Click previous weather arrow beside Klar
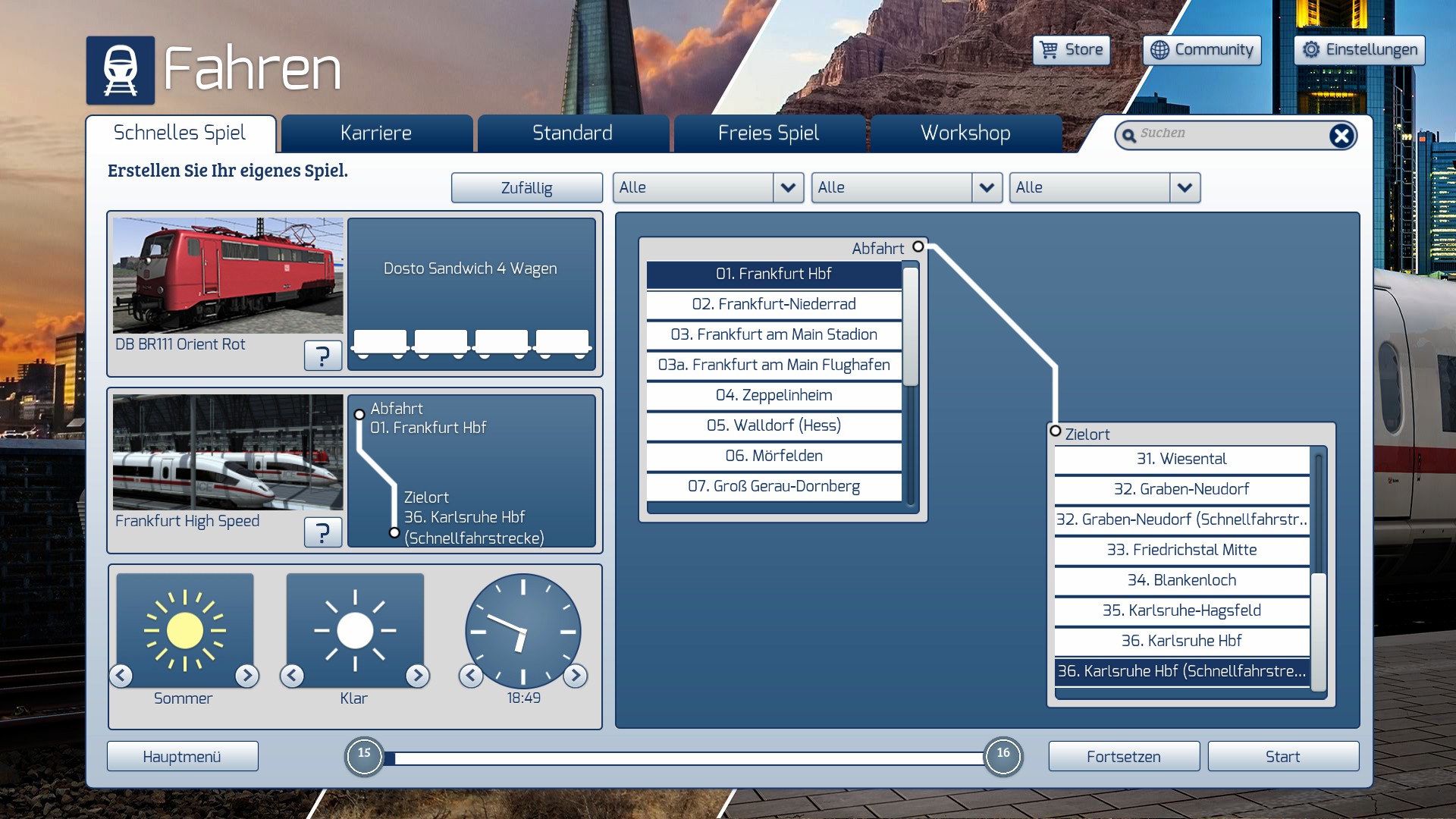The height and width of the screenshot is (819, 1456). point(292,675)
